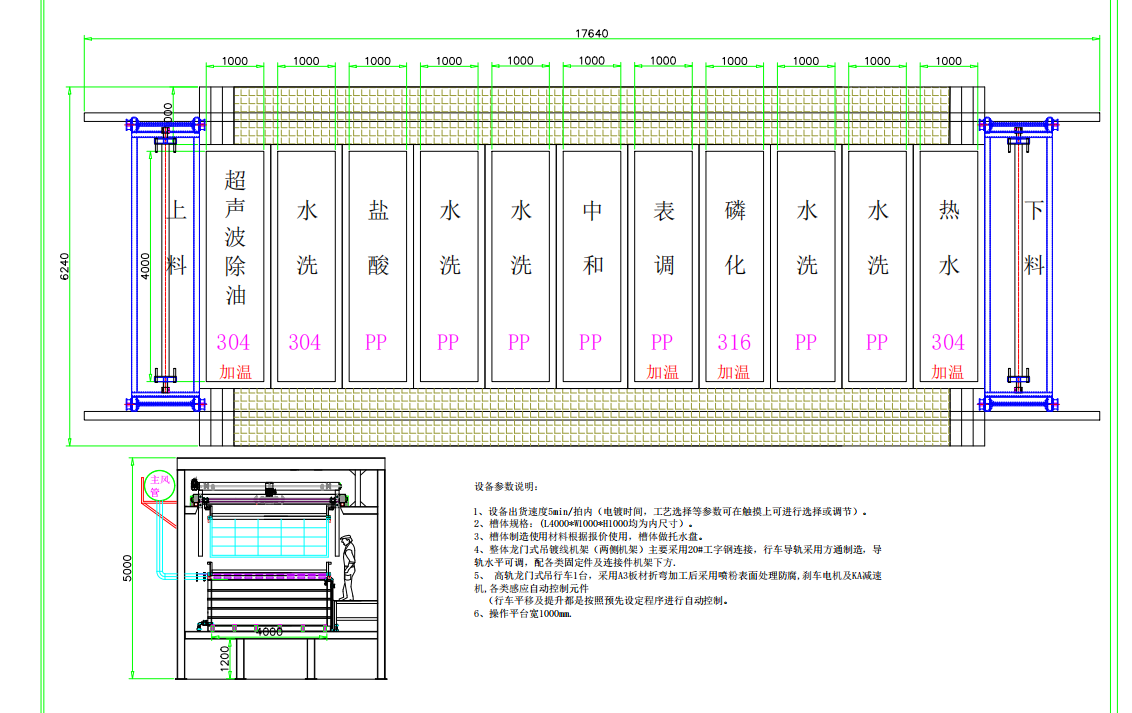
Task: Select the 中和 tank label
Action: point(593,238)
